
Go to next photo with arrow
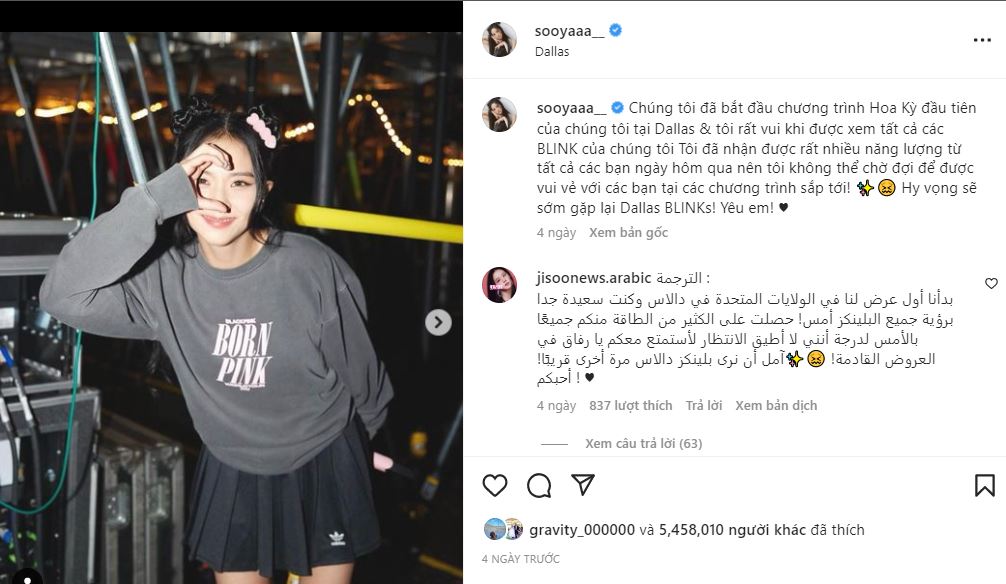point(438,322)
